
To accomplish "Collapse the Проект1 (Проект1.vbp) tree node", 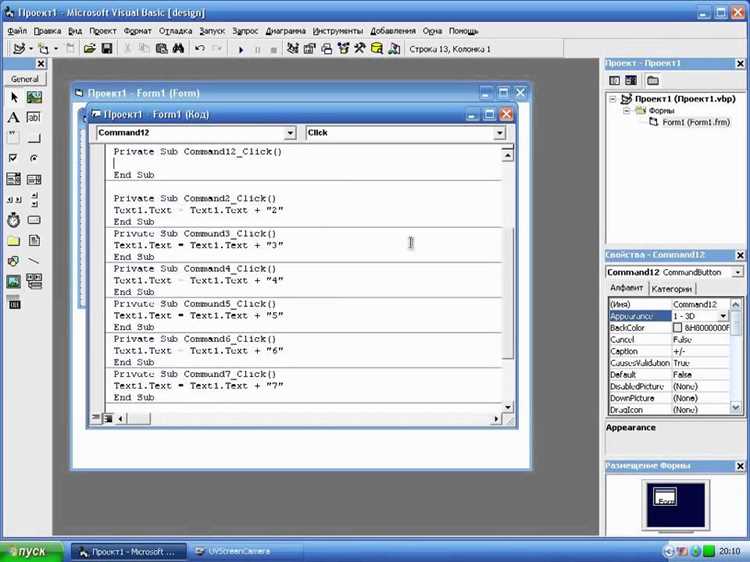I will (x=613, y=99).
